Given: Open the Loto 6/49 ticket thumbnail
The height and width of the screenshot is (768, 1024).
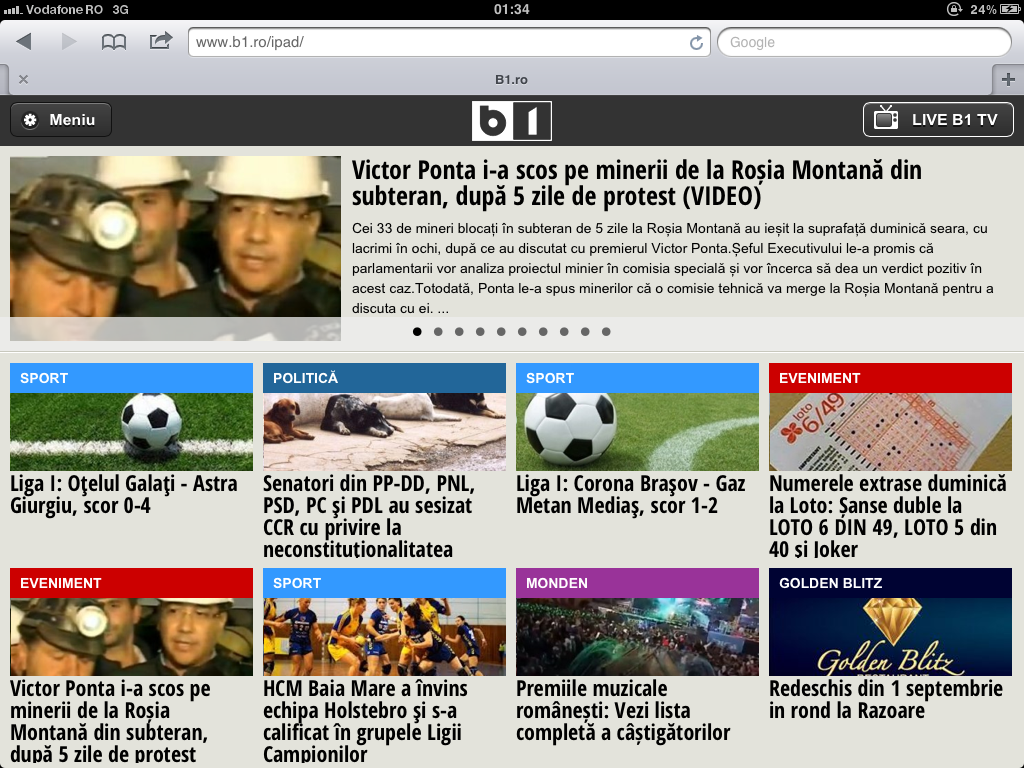Looking at the screenshot, I should click(x=890, y=432).
